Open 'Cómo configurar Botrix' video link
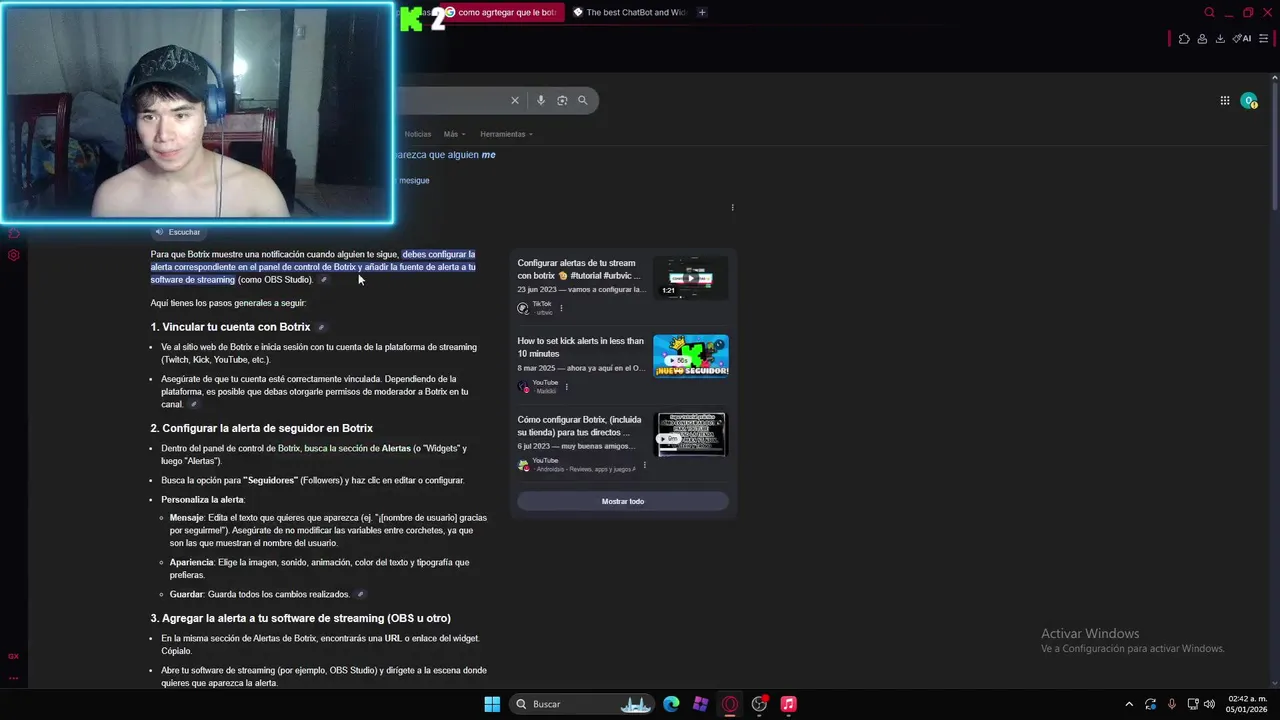Image resolution: width=1280 pixels, height=720 pixels. (x=578, y=426)
